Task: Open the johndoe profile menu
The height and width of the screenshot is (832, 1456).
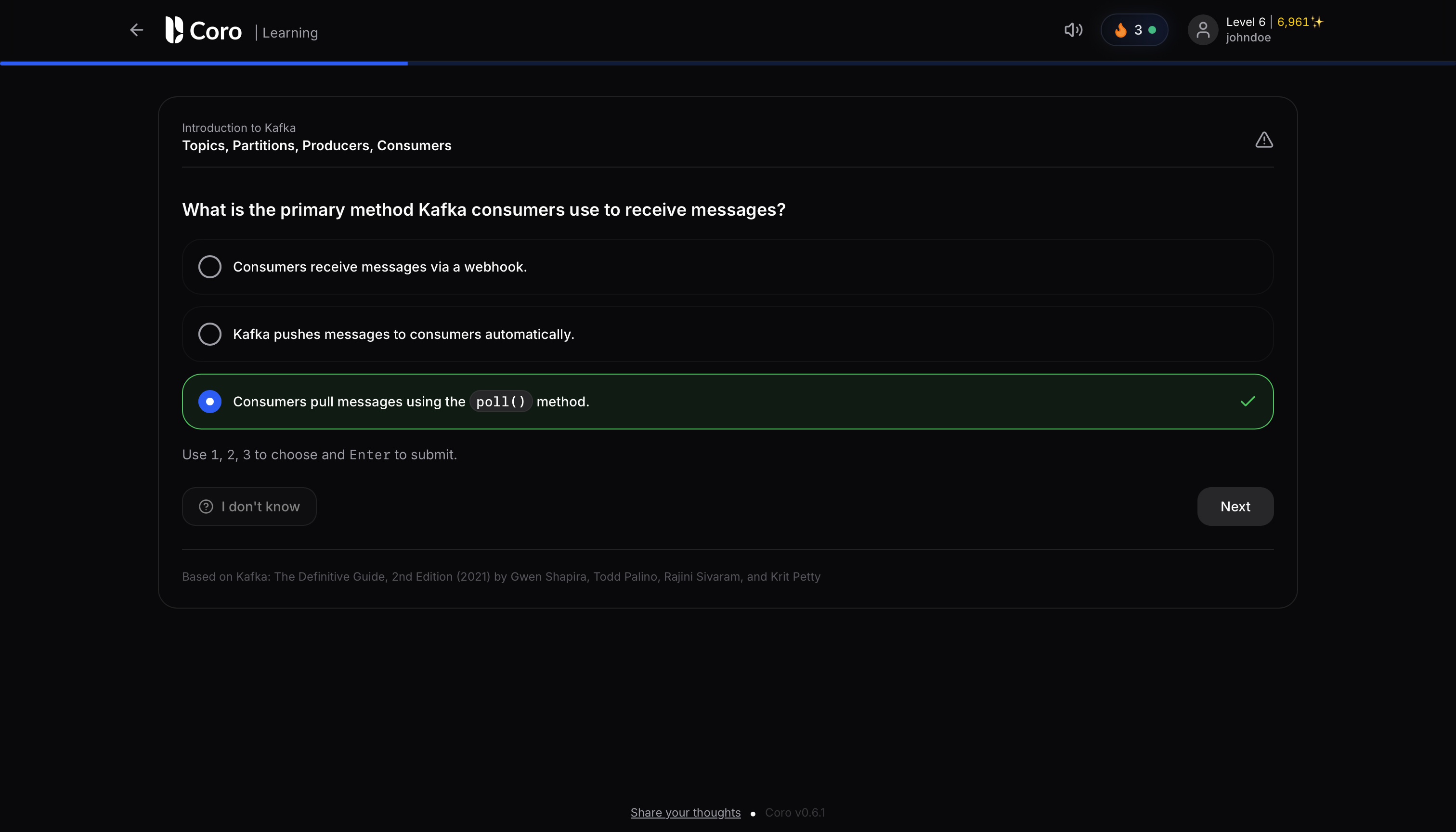Action: (x=1248, y=38)
